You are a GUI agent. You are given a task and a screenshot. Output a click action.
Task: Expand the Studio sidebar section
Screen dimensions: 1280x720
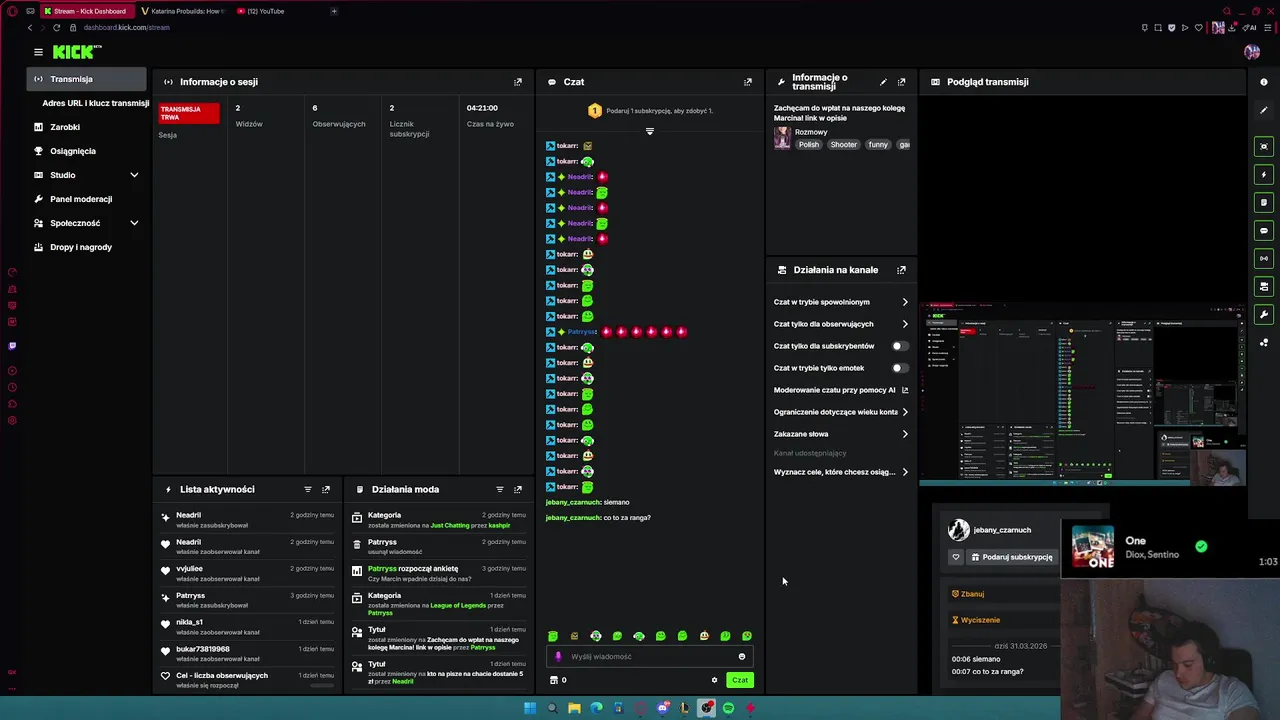(134, 175)
